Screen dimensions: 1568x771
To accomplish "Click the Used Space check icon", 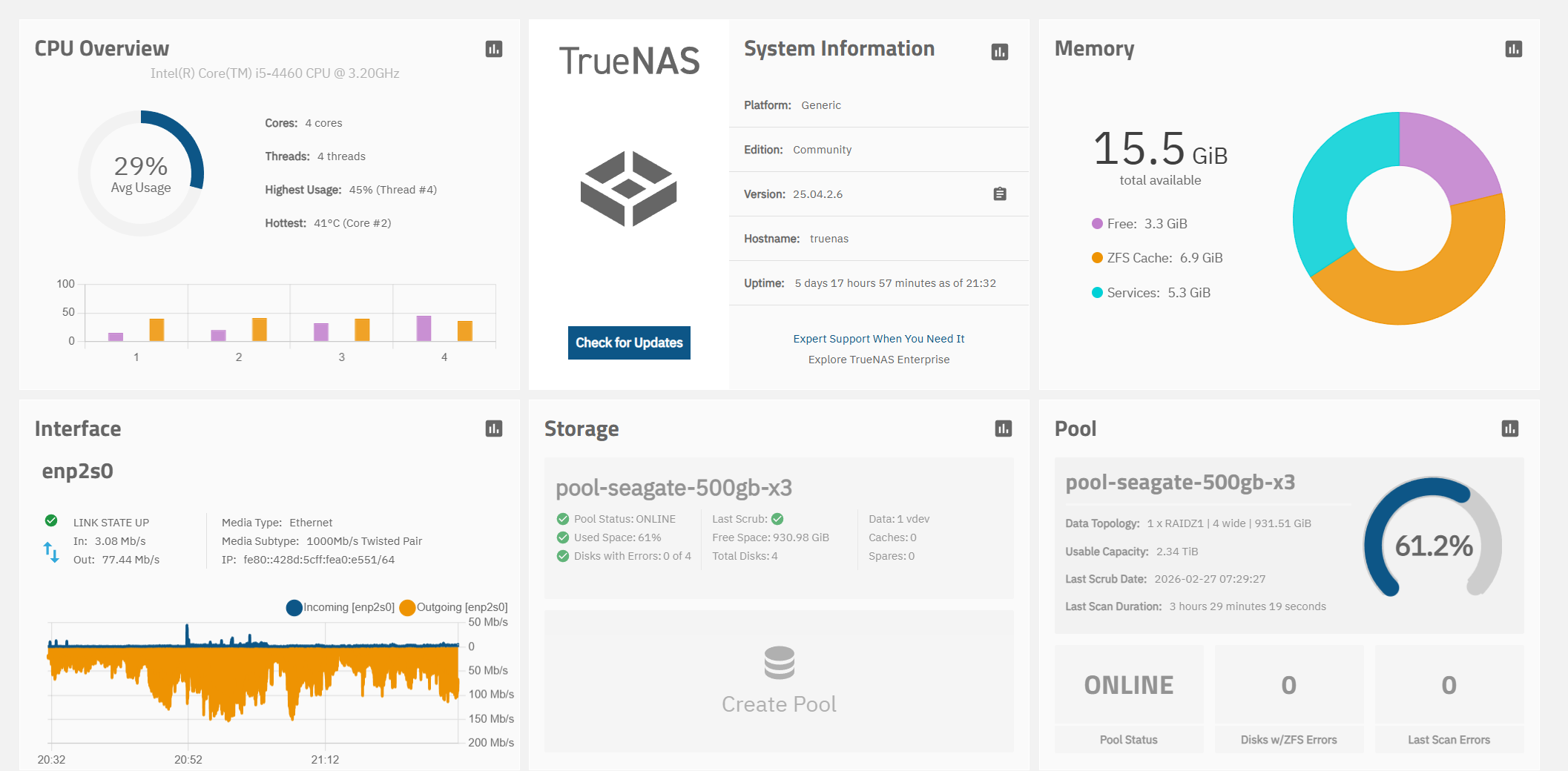I will click(563, 537).
